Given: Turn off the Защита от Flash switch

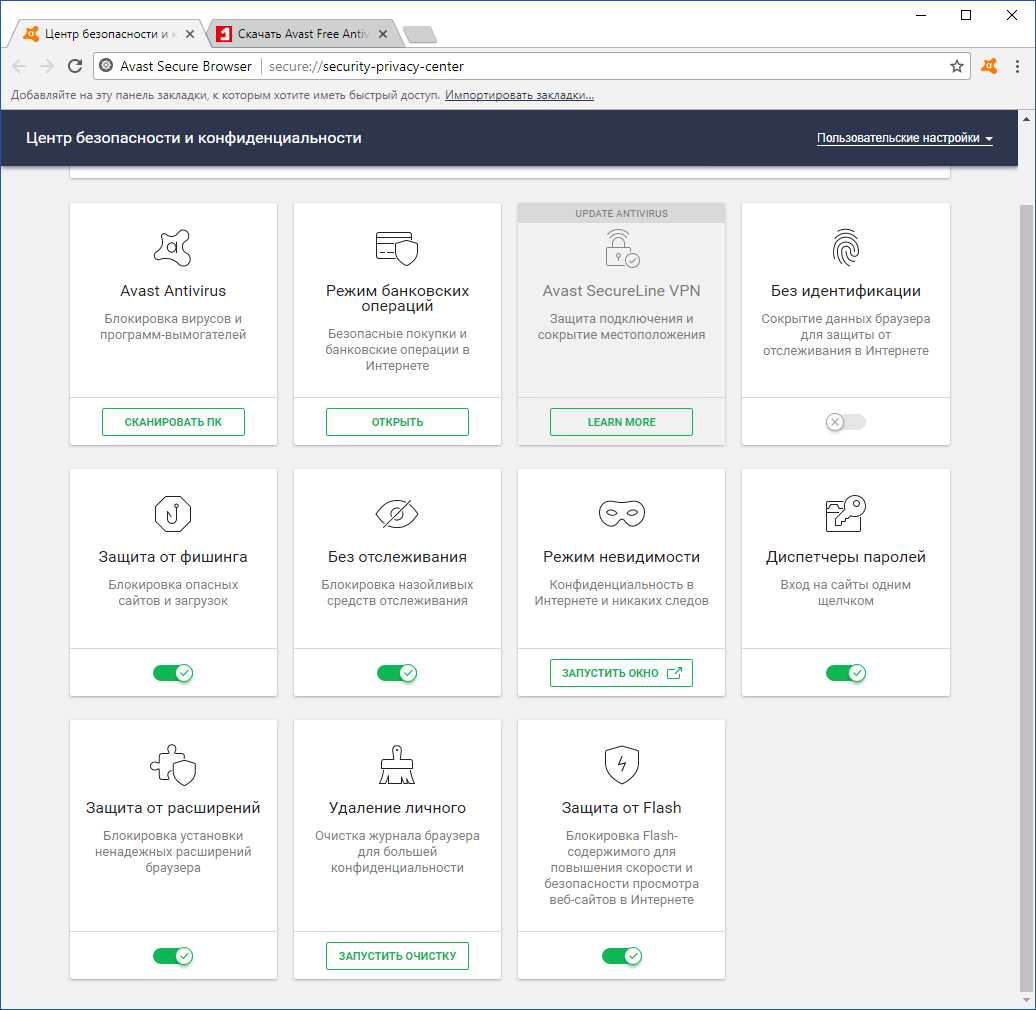Looking at the screenshot, I should click(620, 956).
